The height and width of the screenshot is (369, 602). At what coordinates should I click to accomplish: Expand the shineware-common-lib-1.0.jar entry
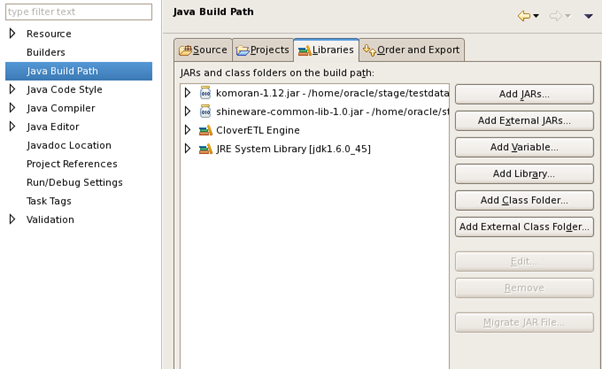(187, 111)
